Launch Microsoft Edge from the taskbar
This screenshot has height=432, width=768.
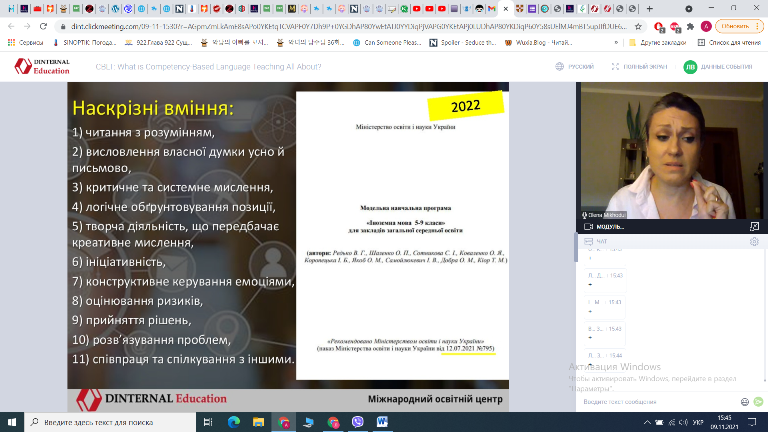(234, 422)
